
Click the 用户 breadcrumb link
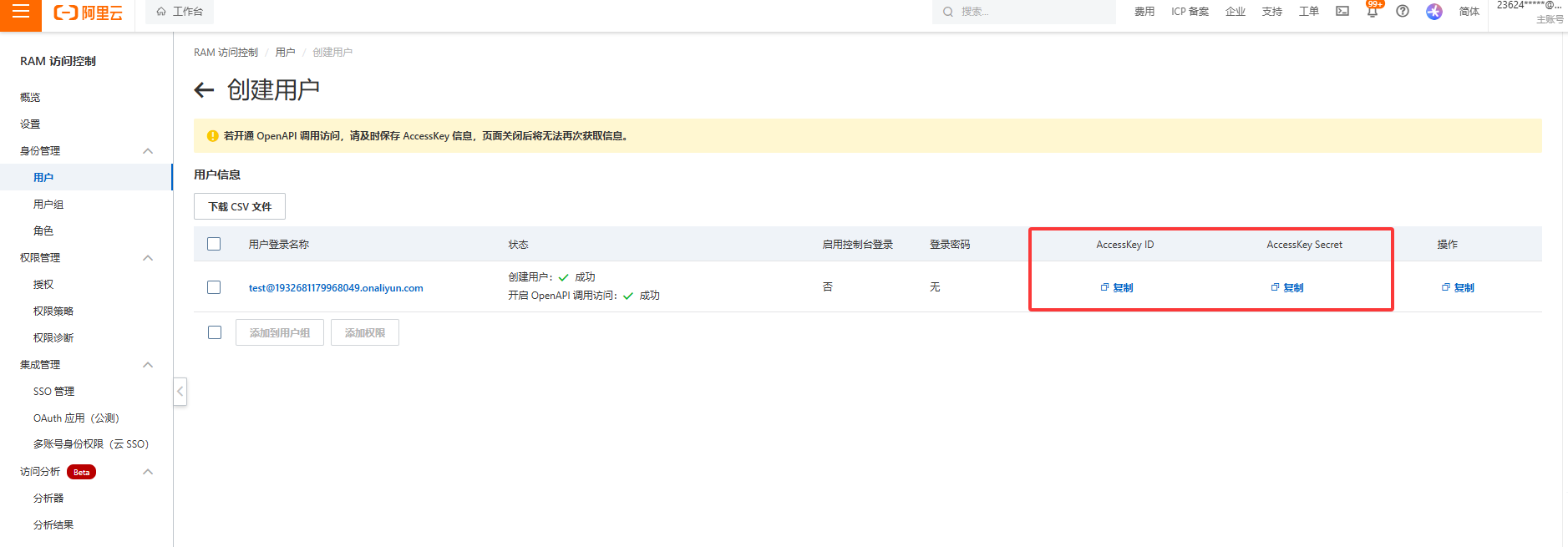click(285, 53)
